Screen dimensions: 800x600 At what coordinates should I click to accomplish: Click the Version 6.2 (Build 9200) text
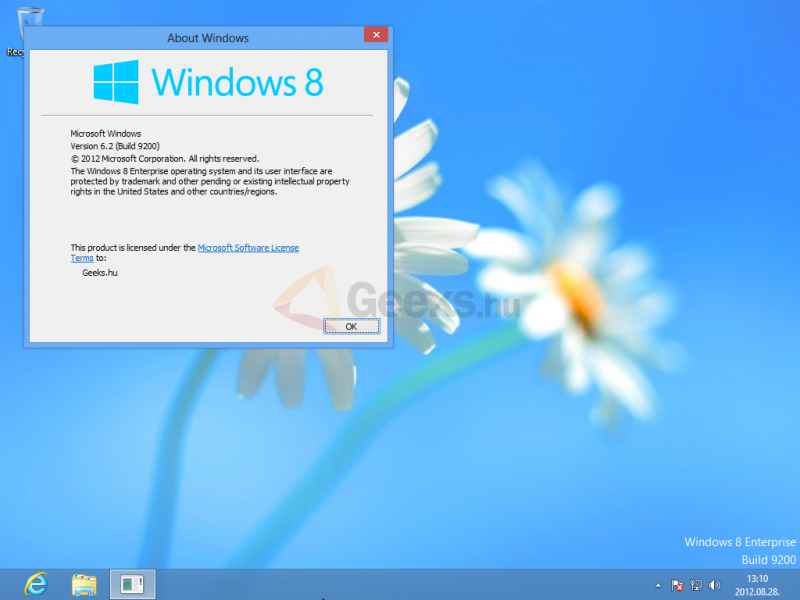coord(115,146)
